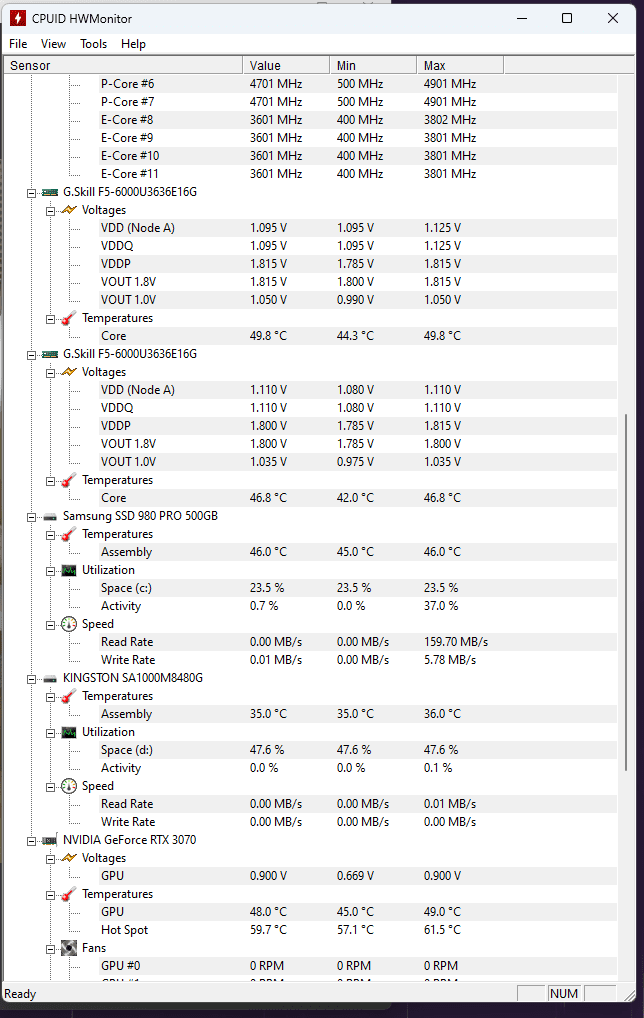Click the Fans icon under NVIDIA GeForce
The width and height of the screenshot is (644, 1018).
69,949
